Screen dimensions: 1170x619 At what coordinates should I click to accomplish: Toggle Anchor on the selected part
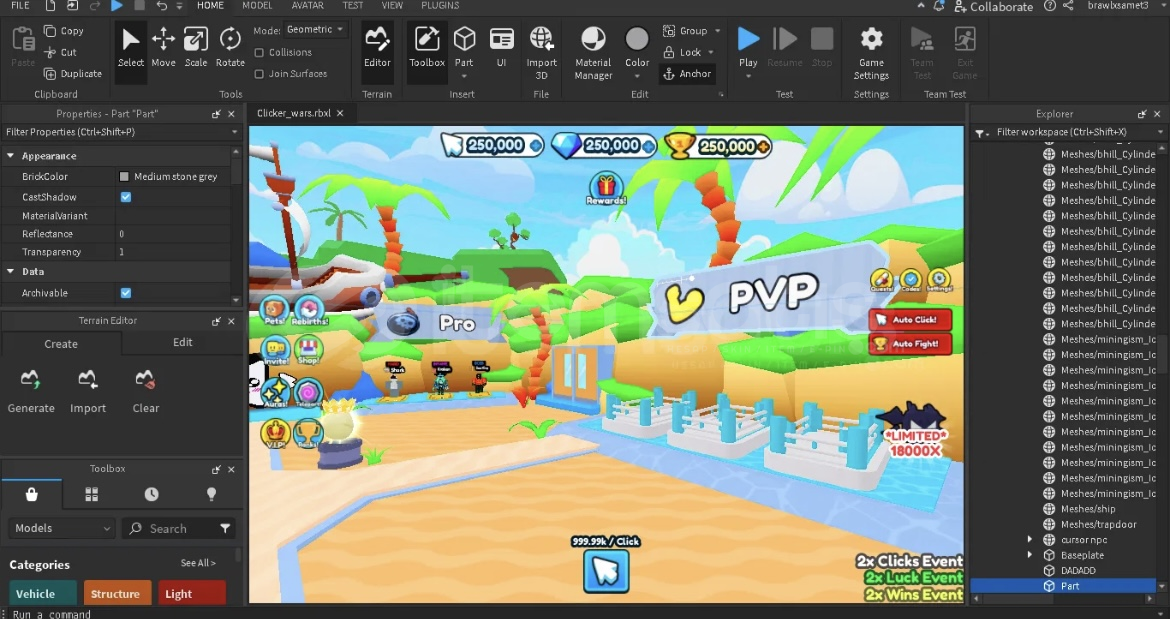686,74
